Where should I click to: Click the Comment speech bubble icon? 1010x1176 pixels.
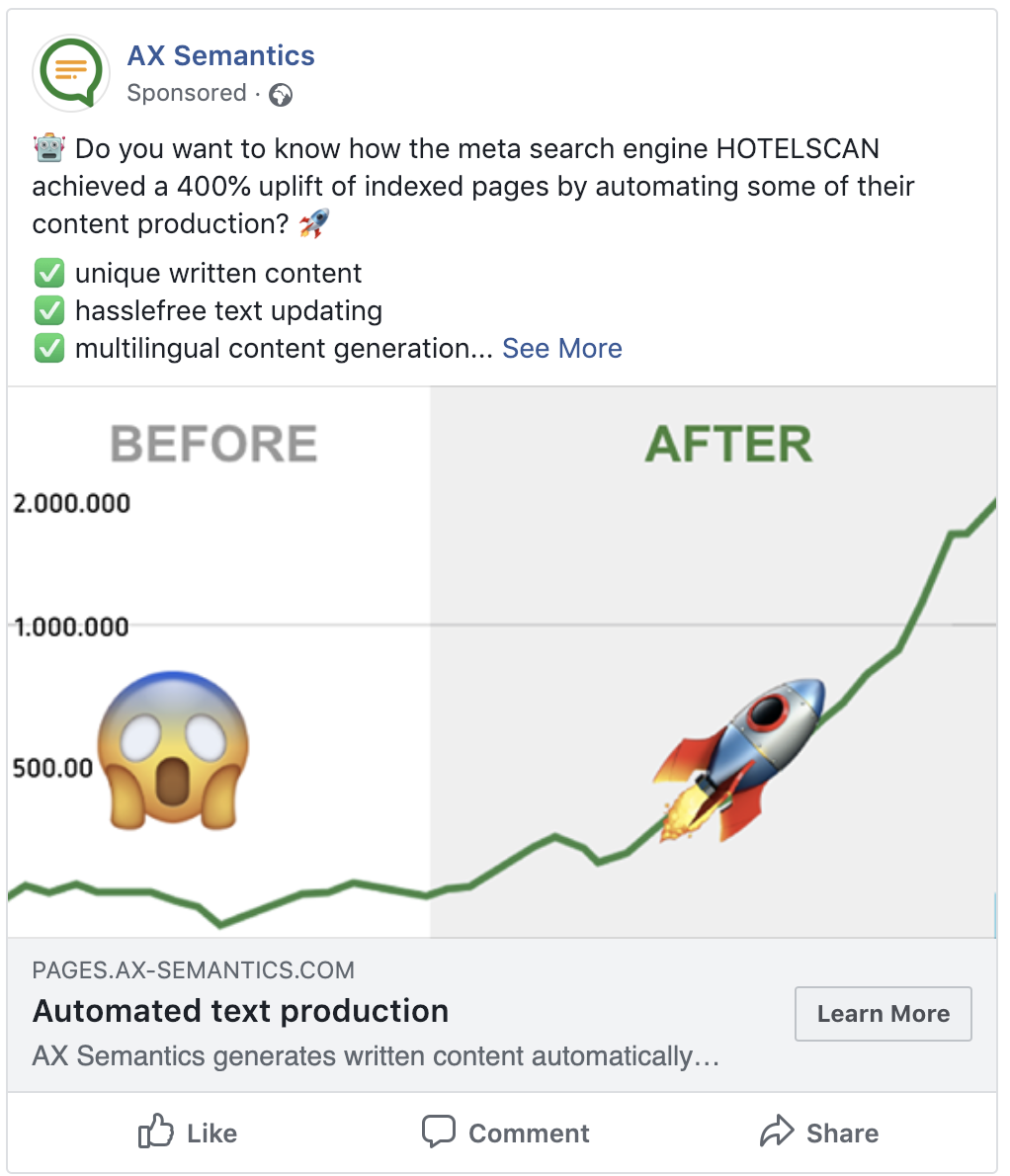click(x=439, y=1132)
